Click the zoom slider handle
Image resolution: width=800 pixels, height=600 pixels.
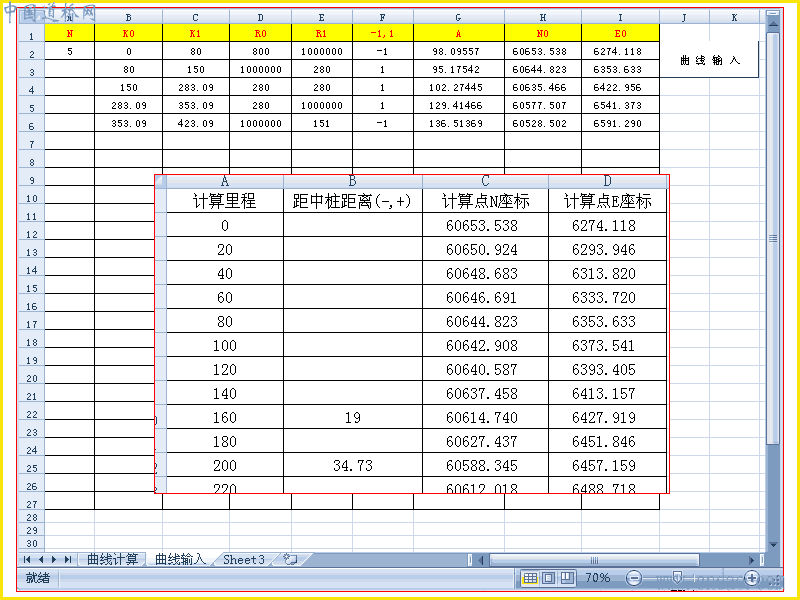[x=678, y=578]
